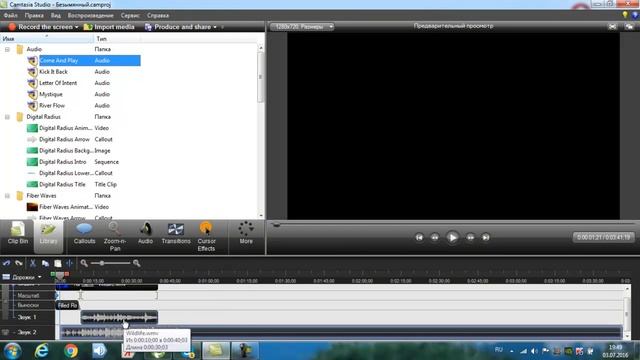Viewport: 640px width, 360px height.
Task: Toggle lock on Звук 2 track
Action: (5, 332)
